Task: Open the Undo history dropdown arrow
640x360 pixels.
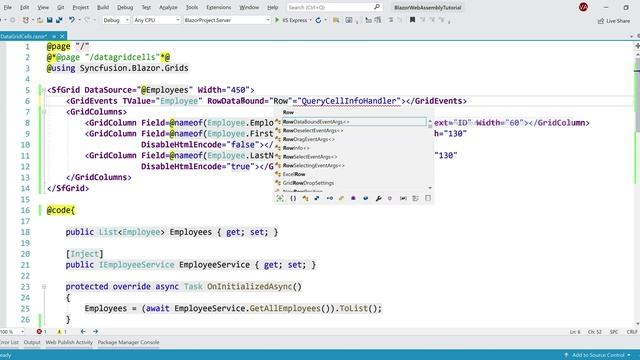Action: [79, 20]
